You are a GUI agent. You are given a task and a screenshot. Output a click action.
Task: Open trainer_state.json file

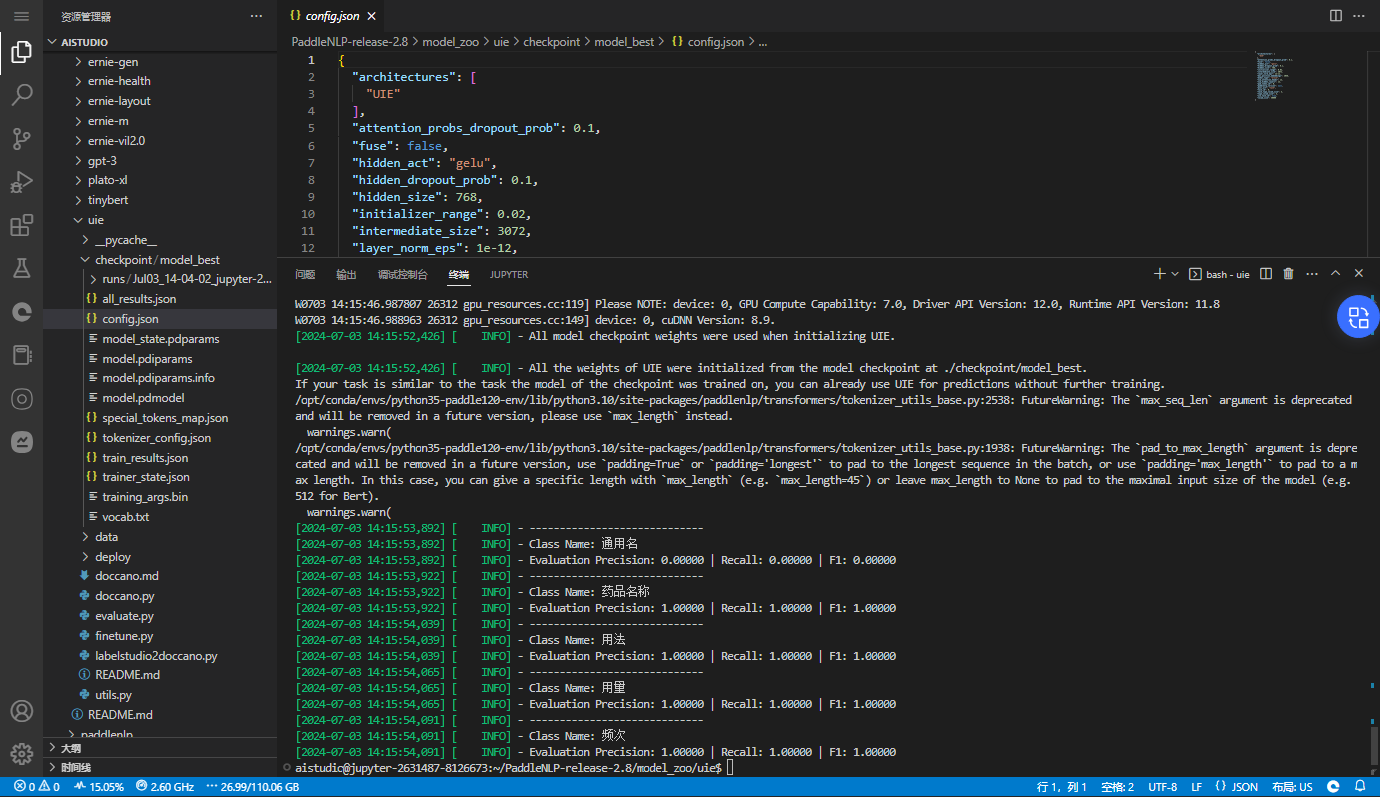[x=160, y=477]
